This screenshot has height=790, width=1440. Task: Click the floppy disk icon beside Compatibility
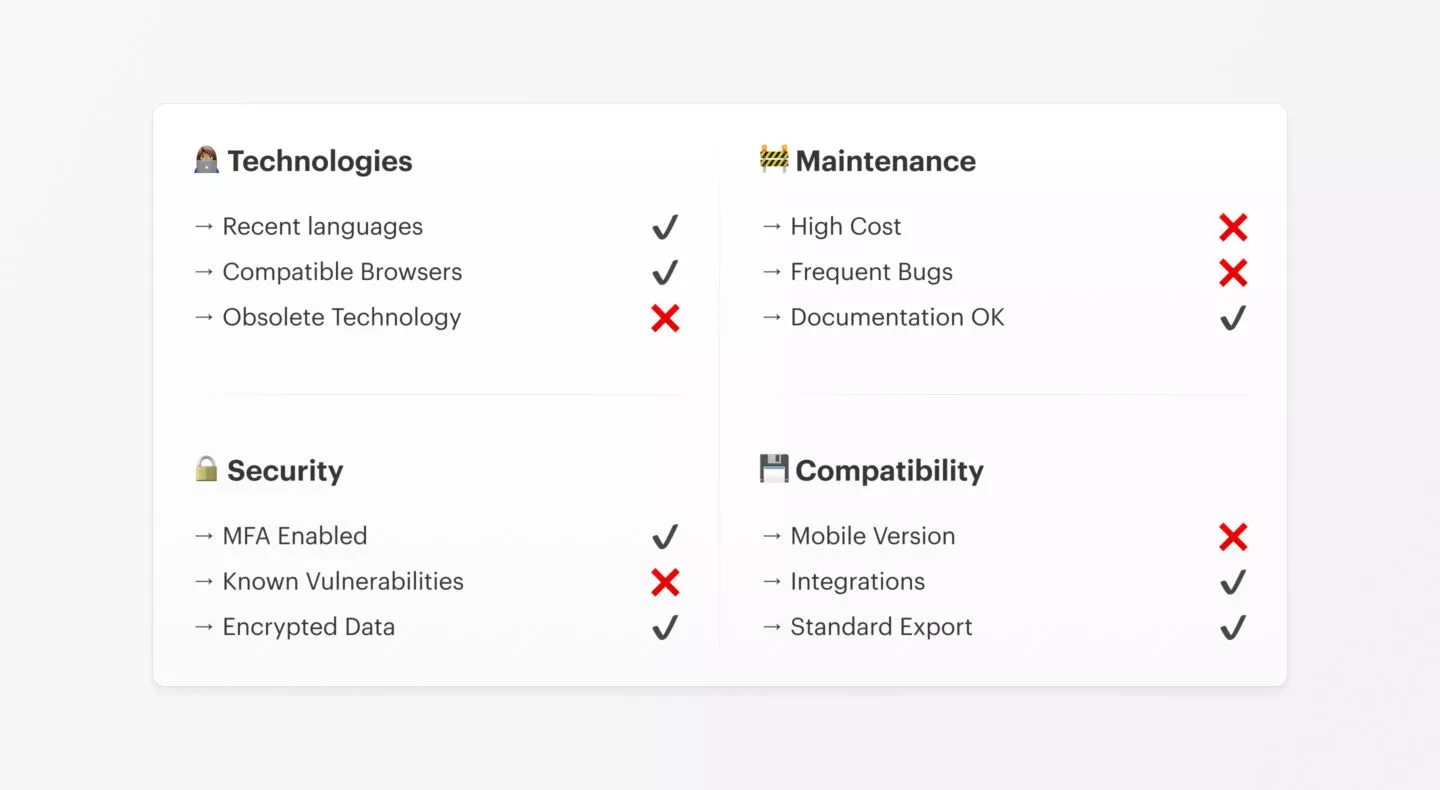pos(774,469)
